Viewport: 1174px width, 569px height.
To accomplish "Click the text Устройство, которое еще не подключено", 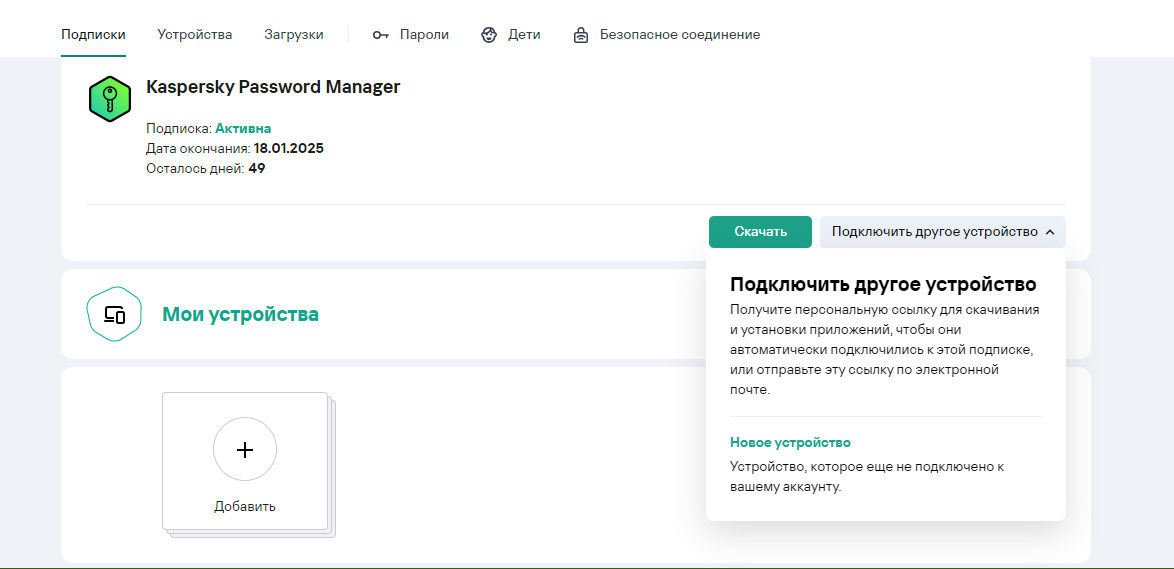I will click(867, 476).
